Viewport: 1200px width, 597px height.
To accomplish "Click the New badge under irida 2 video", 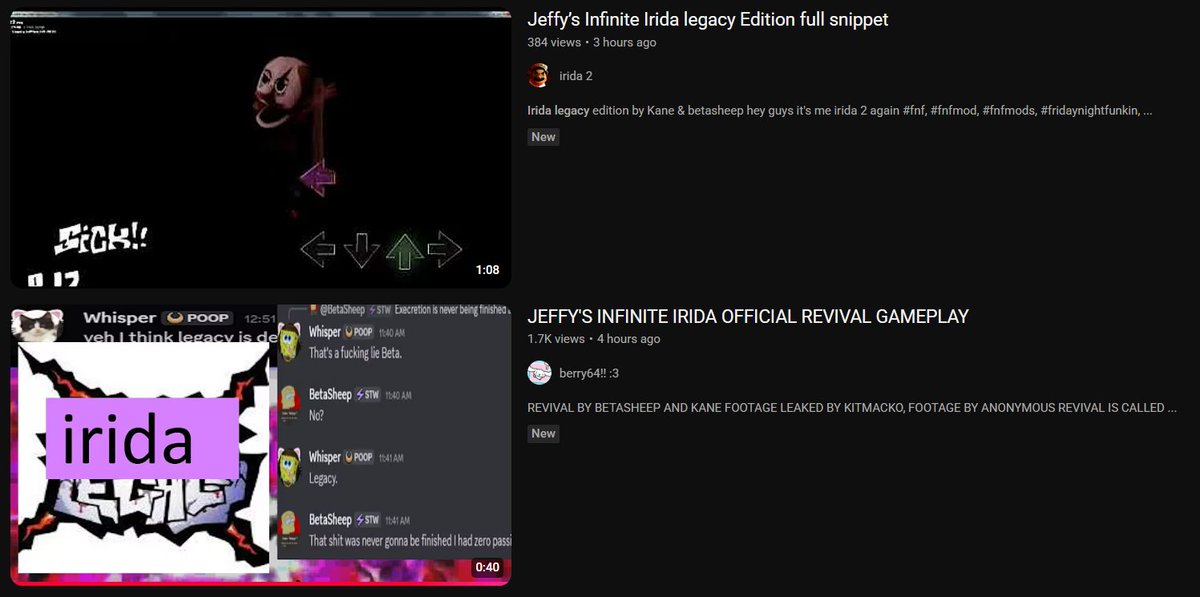I will pyautogui.click(x=543, y=137).
